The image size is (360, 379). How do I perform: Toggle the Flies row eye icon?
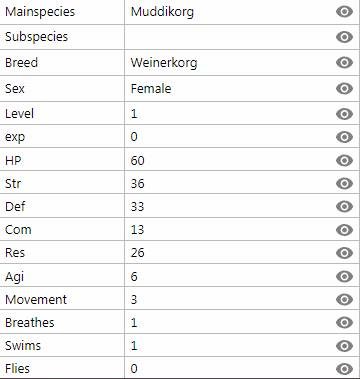(344, 369)
